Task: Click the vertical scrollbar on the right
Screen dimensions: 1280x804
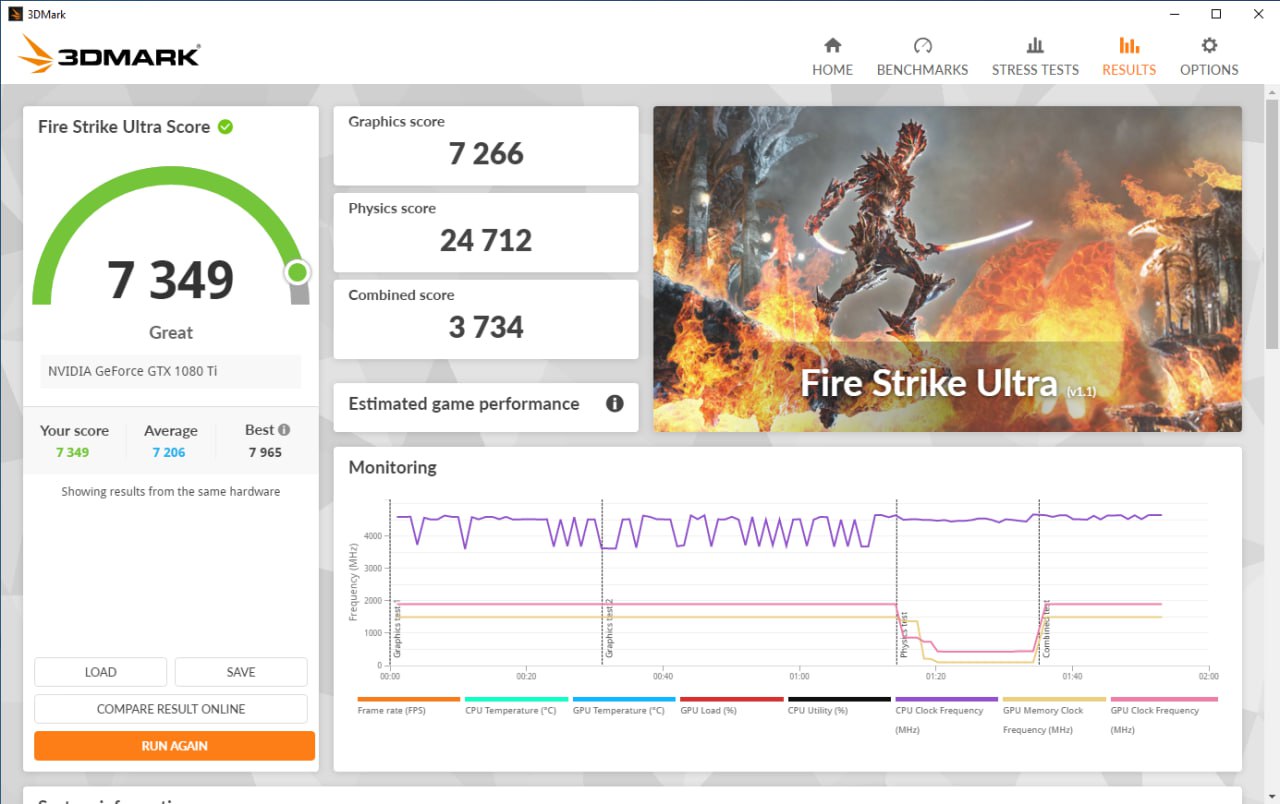Action: [1272, 223]
